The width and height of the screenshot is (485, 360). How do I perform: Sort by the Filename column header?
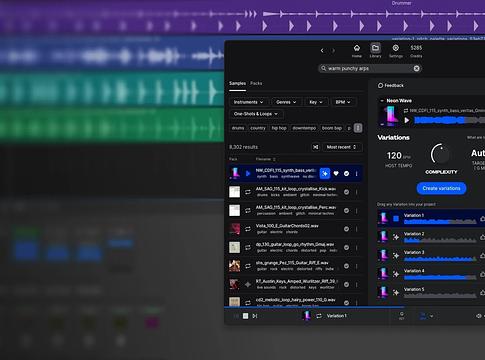coord(265,159)
